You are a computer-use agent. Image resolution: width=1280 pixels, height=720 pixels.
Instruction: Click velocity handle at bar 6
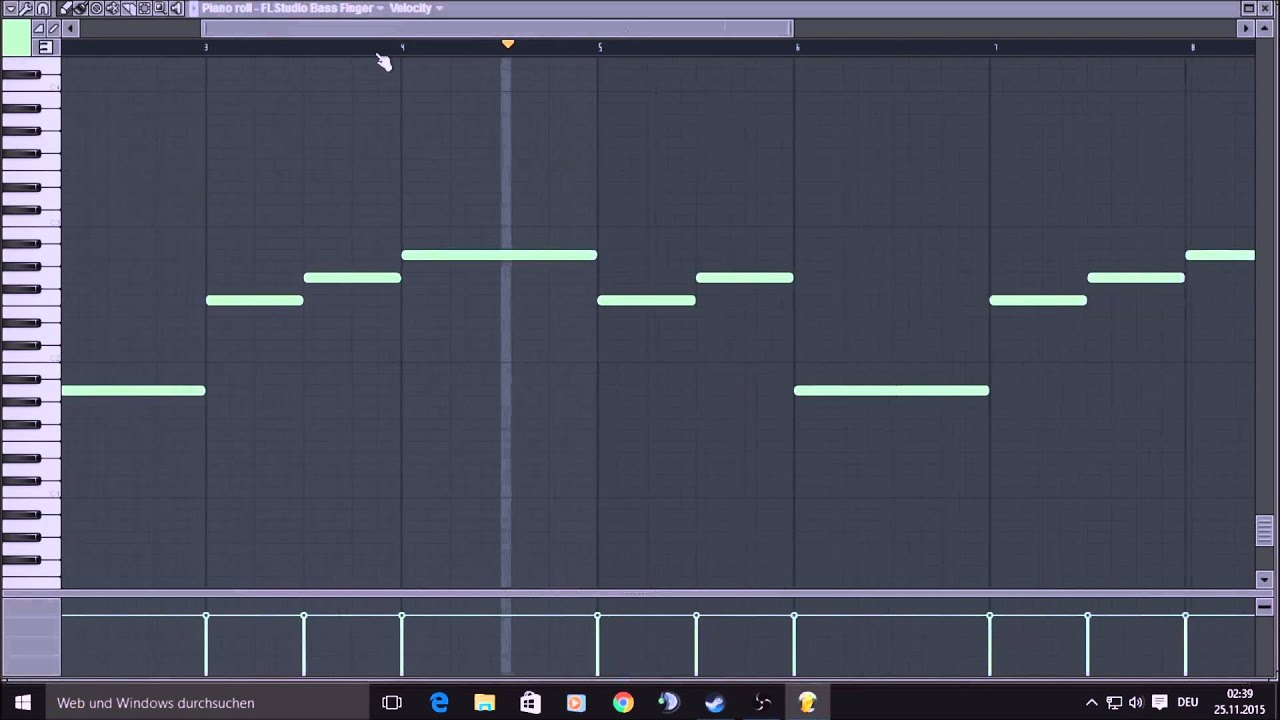coord(794,615)
